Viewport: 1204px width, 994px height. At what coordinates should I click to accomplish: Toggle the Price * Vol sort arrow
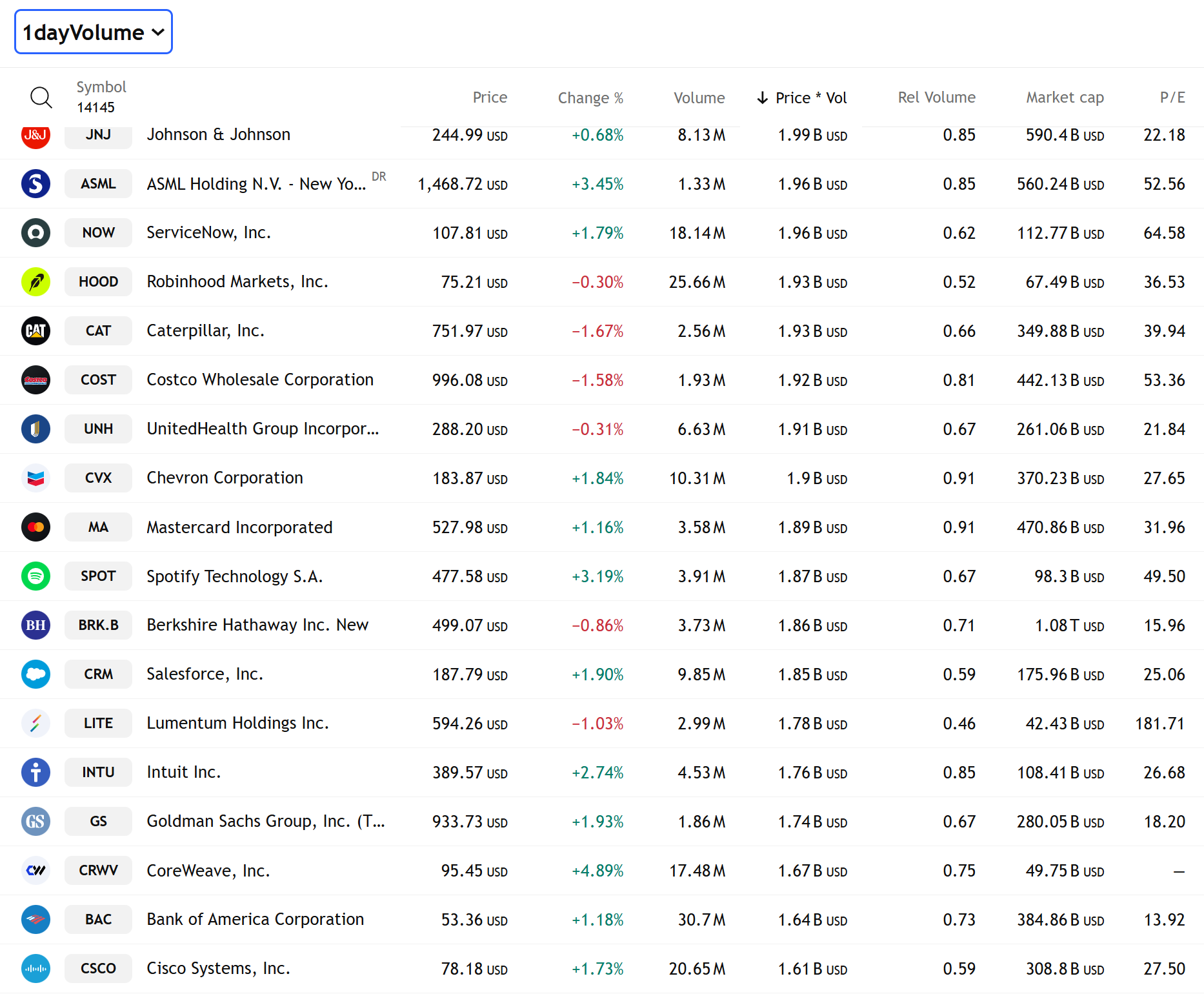[x=763, y=97]
